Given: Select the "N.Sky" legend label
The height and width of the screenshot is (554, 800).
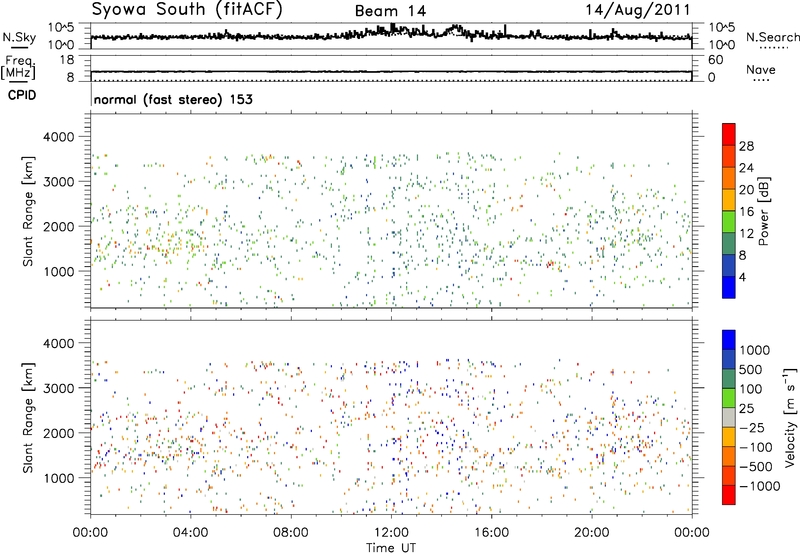Looking at the screenshot, I should click(19, 37).
